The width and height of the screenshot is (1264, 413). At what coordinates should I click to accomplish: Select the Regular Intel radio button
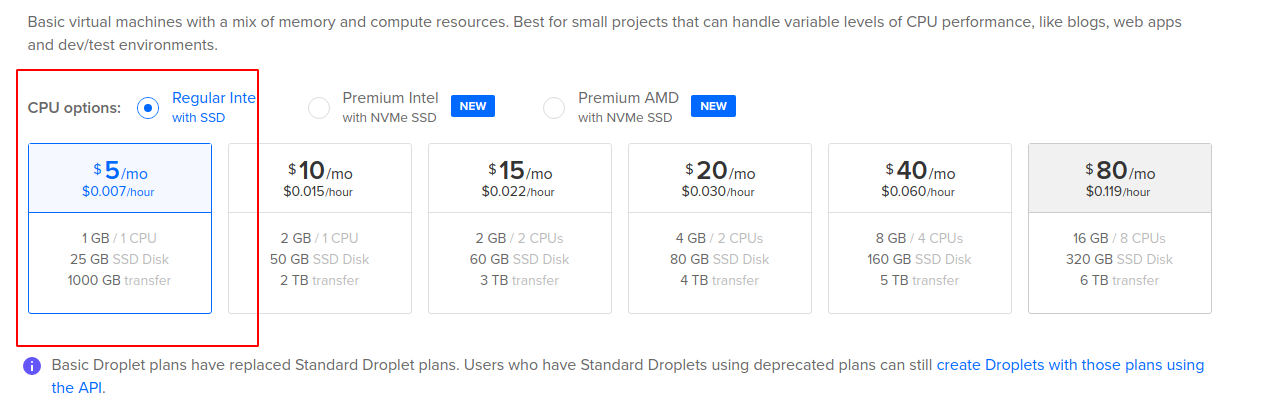(x=148, y=108)
